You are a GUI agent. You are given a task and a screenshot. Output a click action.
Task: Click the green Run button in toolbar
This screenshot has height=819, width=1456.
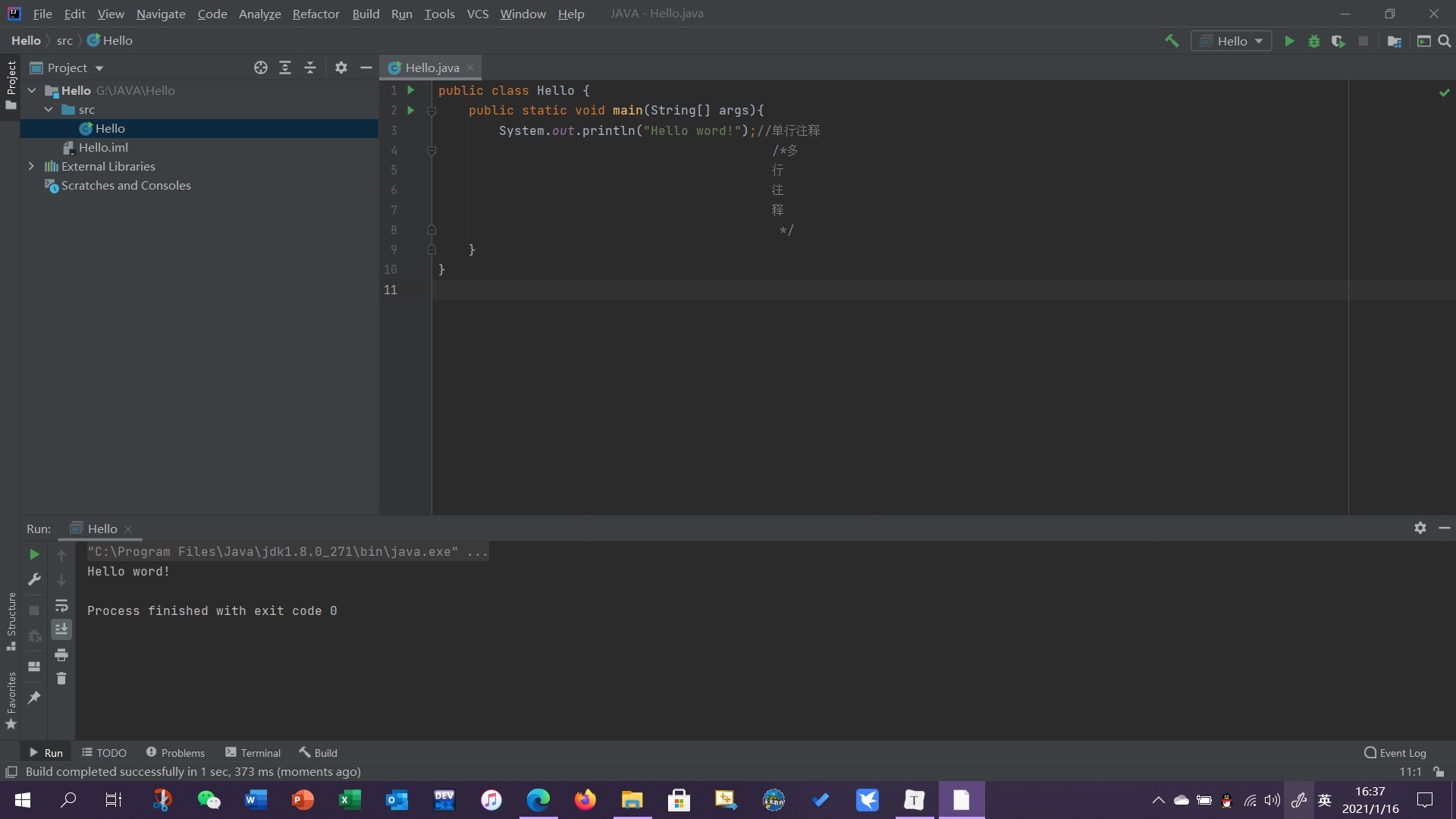1289,41
